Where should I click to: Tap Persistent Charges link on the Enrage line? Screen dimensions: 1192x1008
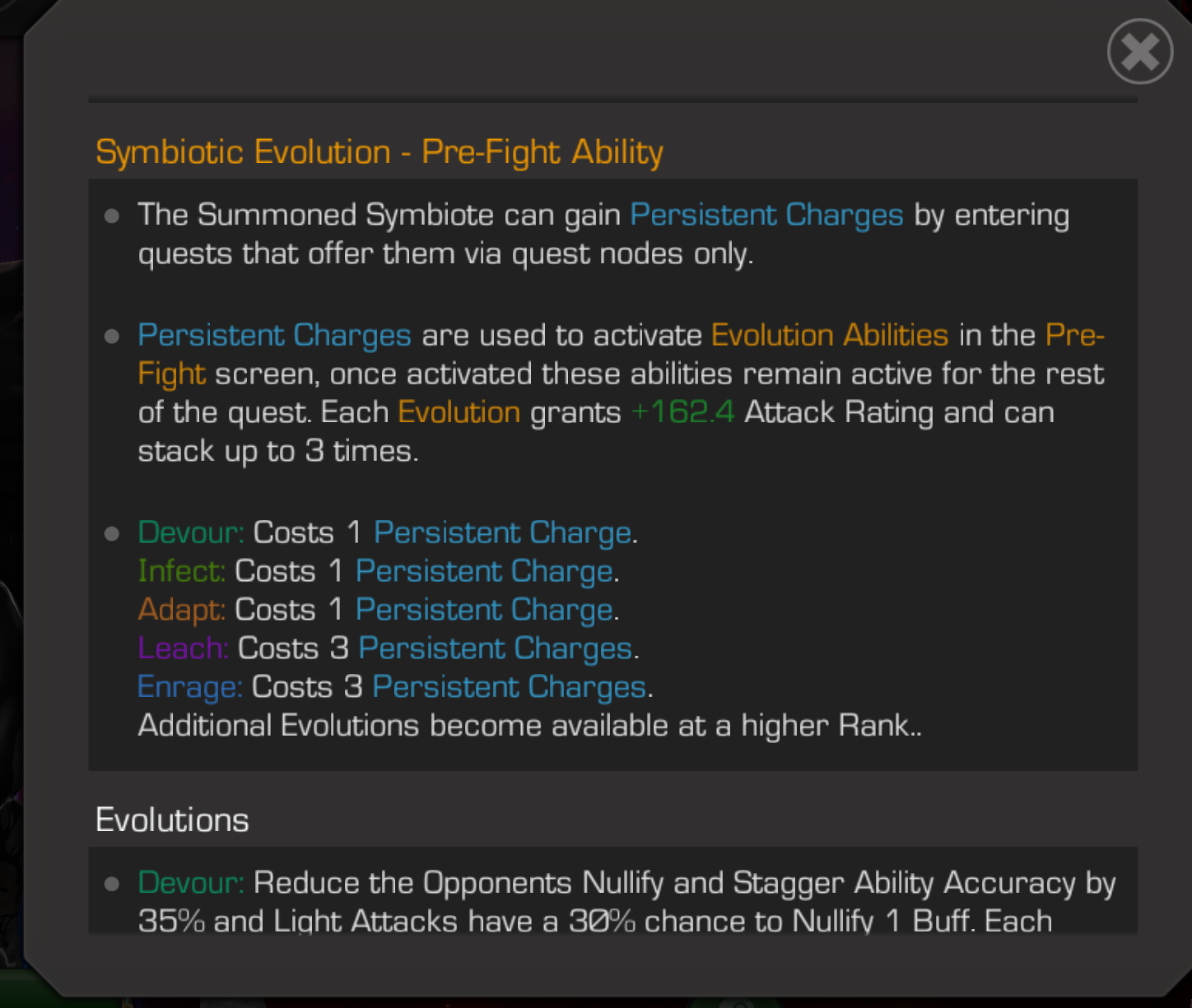[x=509, y=687]
